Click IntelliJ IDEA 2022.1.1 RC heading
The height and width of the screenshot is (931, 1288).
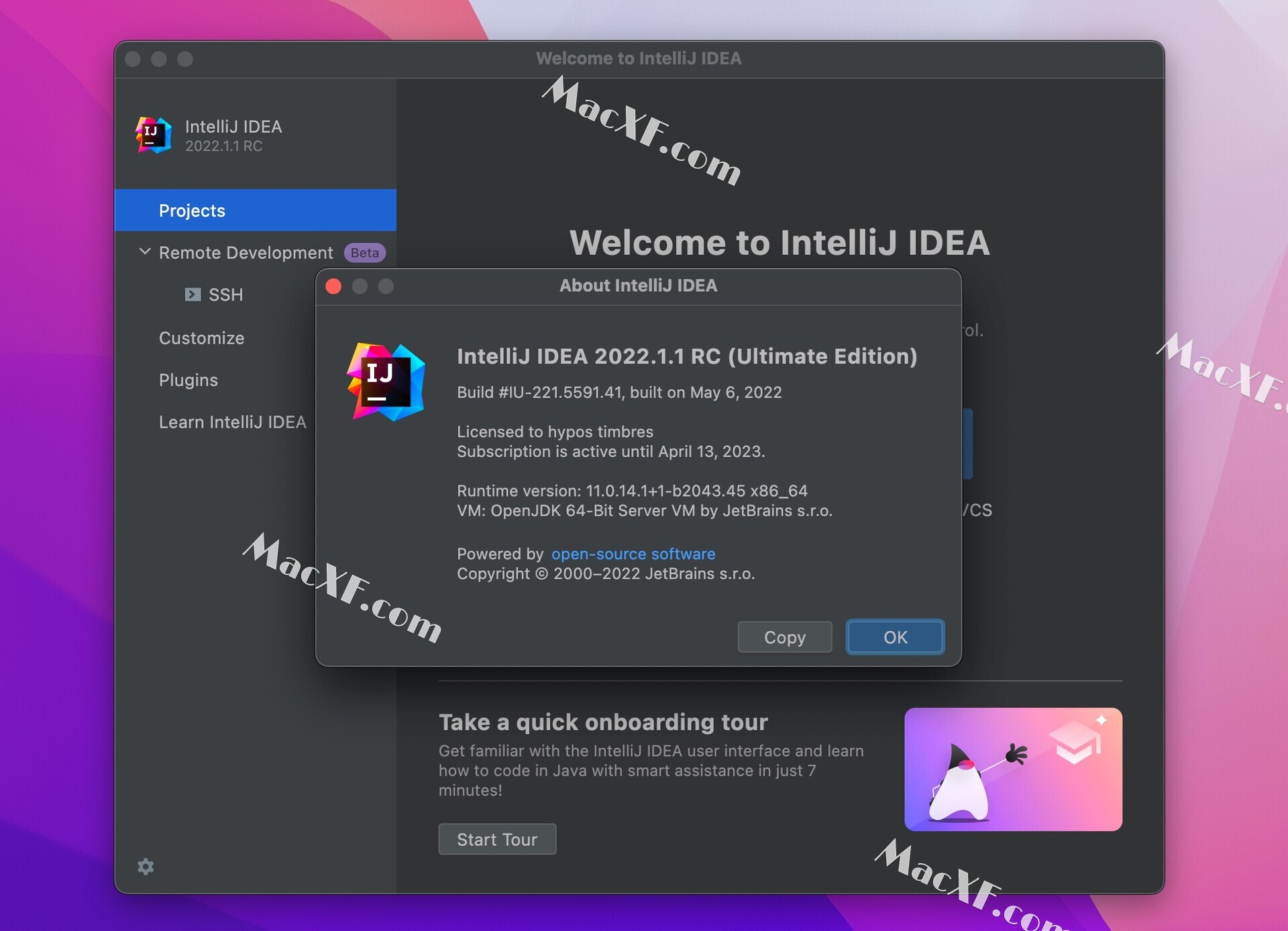tap(687, 356)
